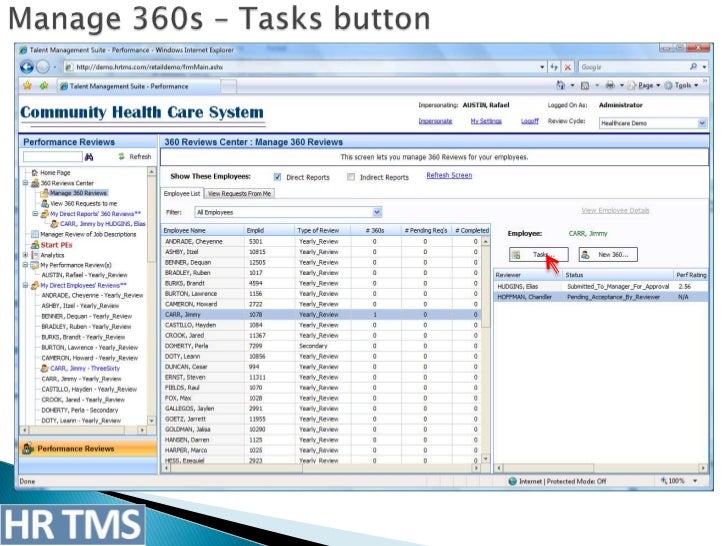Viewport: 728px width, 546px height.
Task: Click the Tasks button
Action: tap(539, 254)
